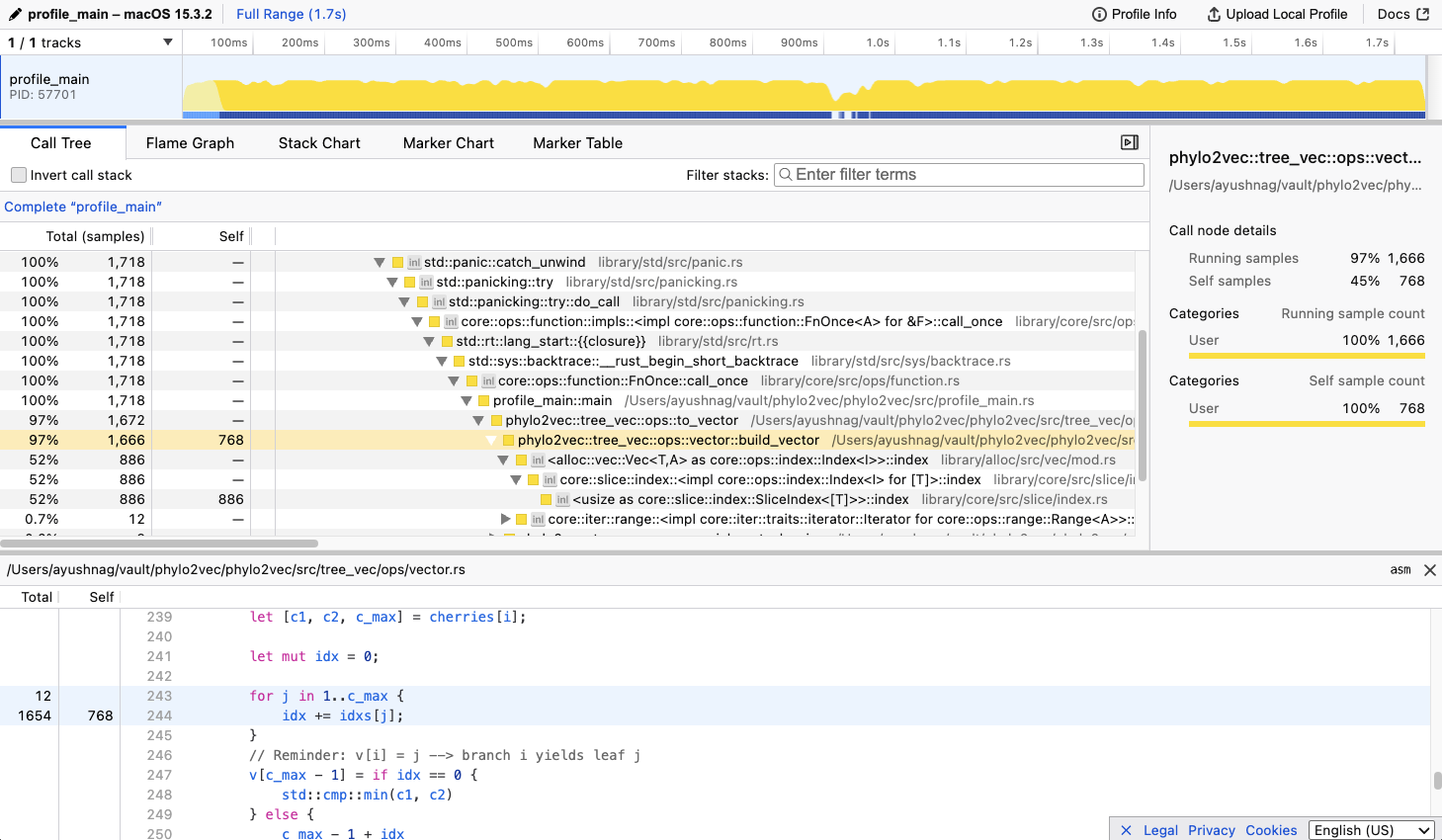Enable Invert call stack checkbox

(19, 175)
